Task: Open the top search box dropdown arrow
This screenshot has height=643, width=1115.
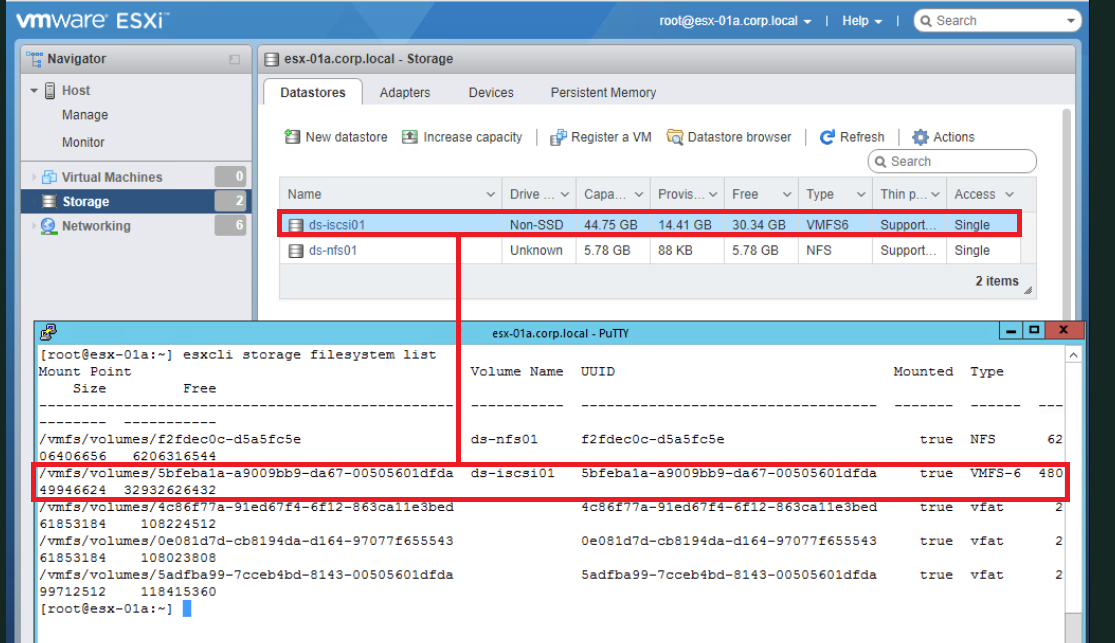Action: [x=1071, y=21]
